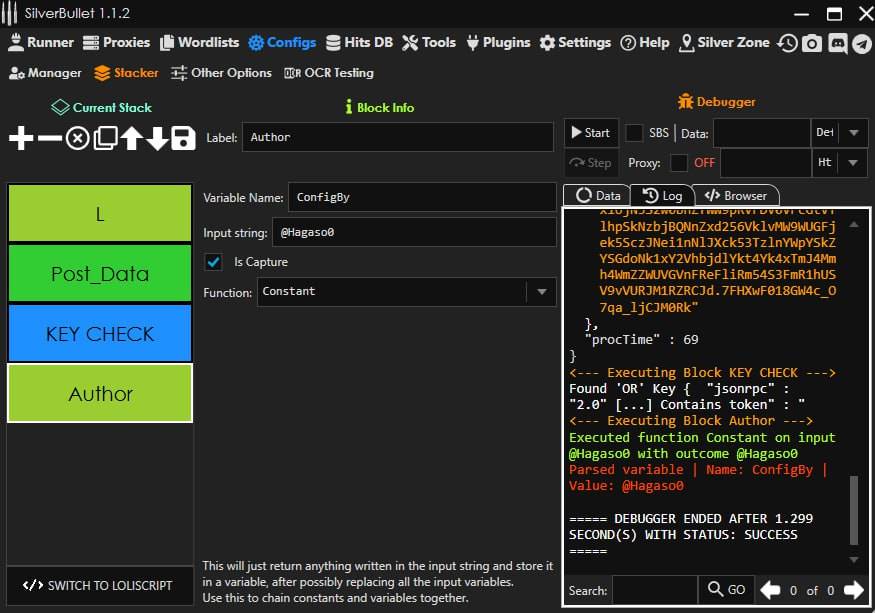Save config with floppy disk icon
The height and width of the screenshot is (613, 875).
(183, 139)
